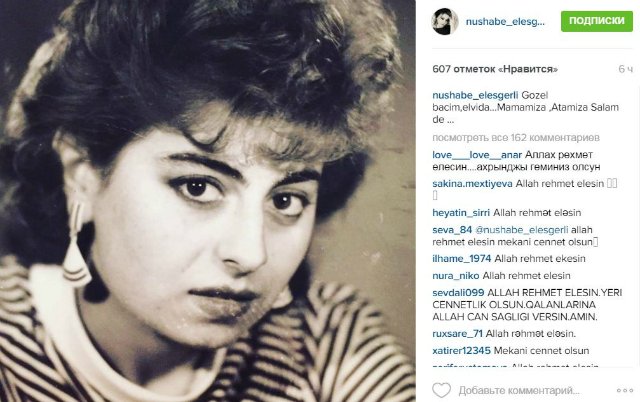Open ruxsare_71 commenter profile
The width and height of the screenshot is (640, 402).
[x=457, y=334]
